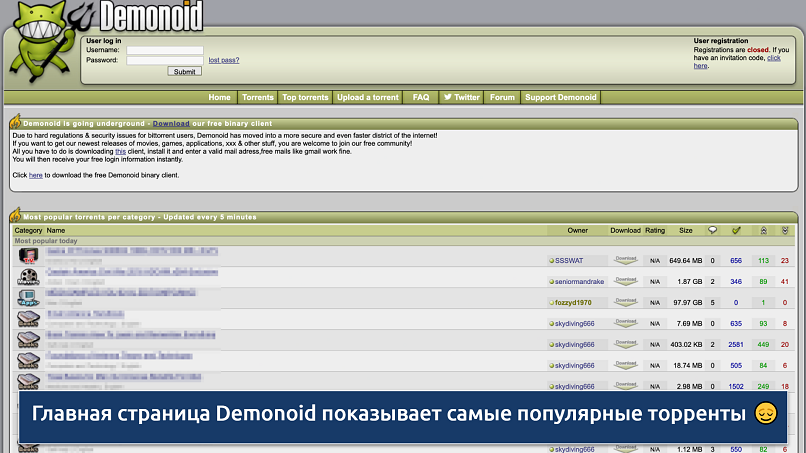The height and width of the screenshot is (453, 806).
Task: Open the Top torrents tab
Action: [305, 97]
